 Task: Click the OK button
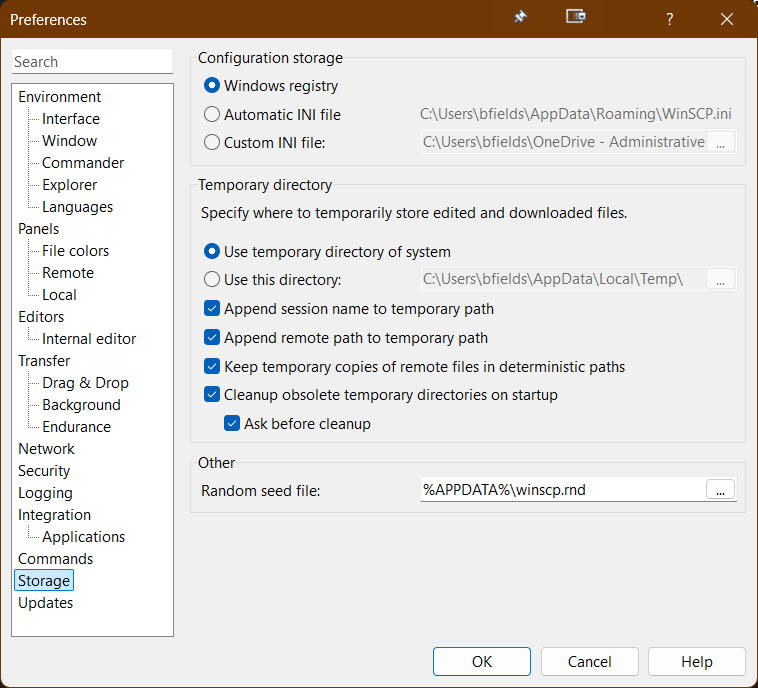(482, 662)
